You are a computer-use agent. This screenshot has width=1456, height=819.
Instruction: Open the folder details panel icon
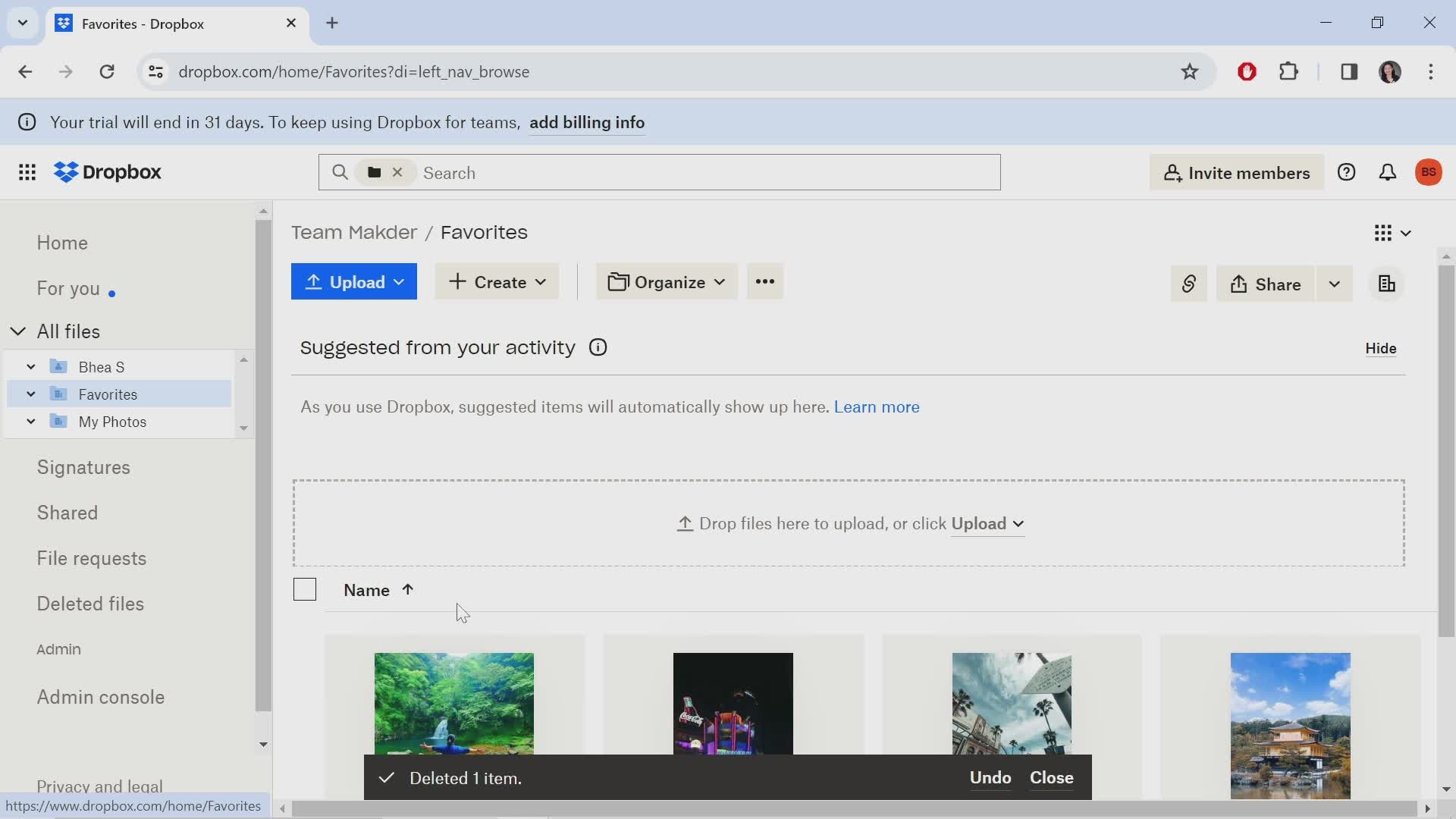tap(1386, 284)
